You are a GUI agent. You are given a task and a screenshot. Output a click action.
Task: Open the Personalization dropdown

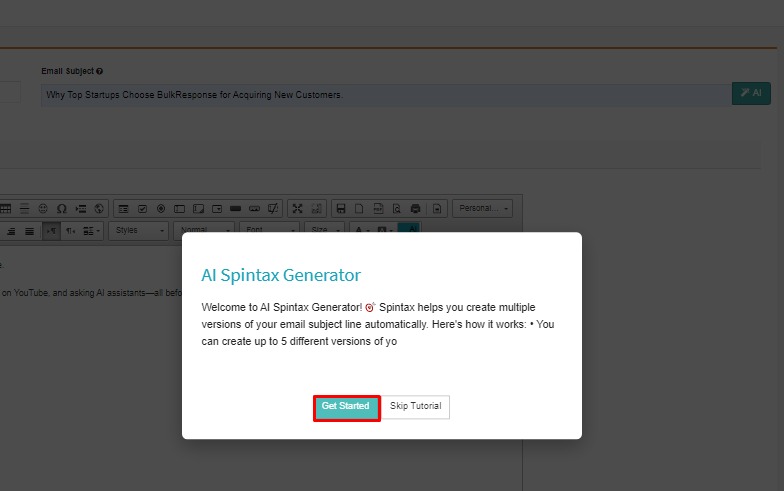tap(482, 208)
